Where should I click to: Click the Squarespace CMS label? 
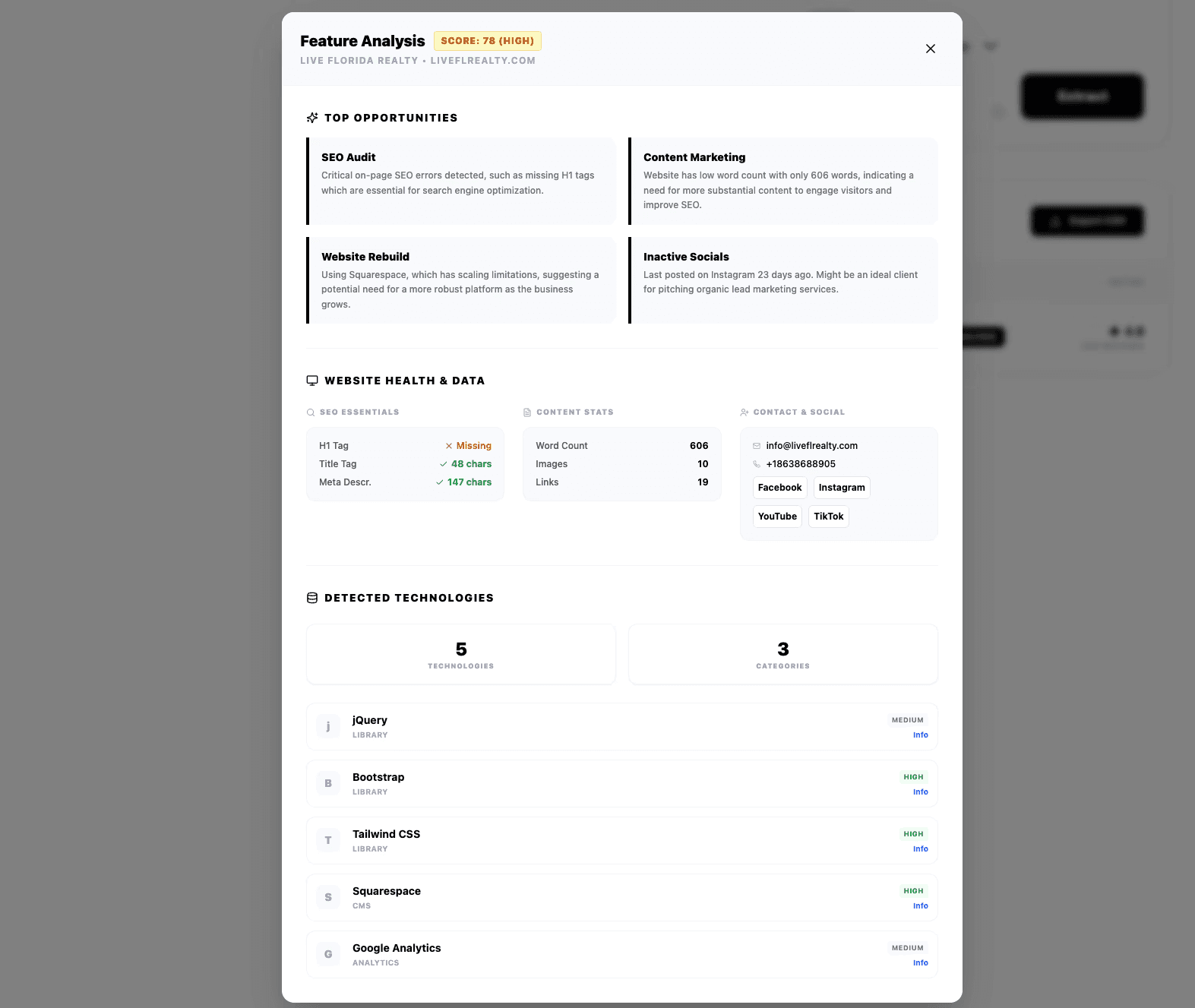point(362,906)
